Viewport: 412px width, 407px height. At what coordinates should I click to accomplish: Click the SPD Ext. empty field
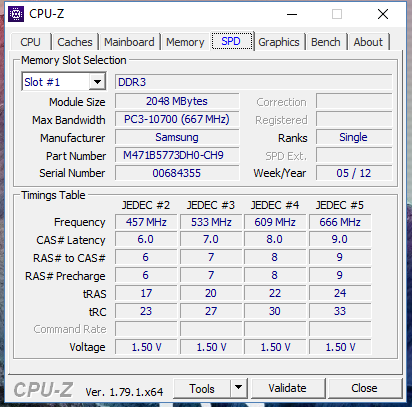[354, 155]
